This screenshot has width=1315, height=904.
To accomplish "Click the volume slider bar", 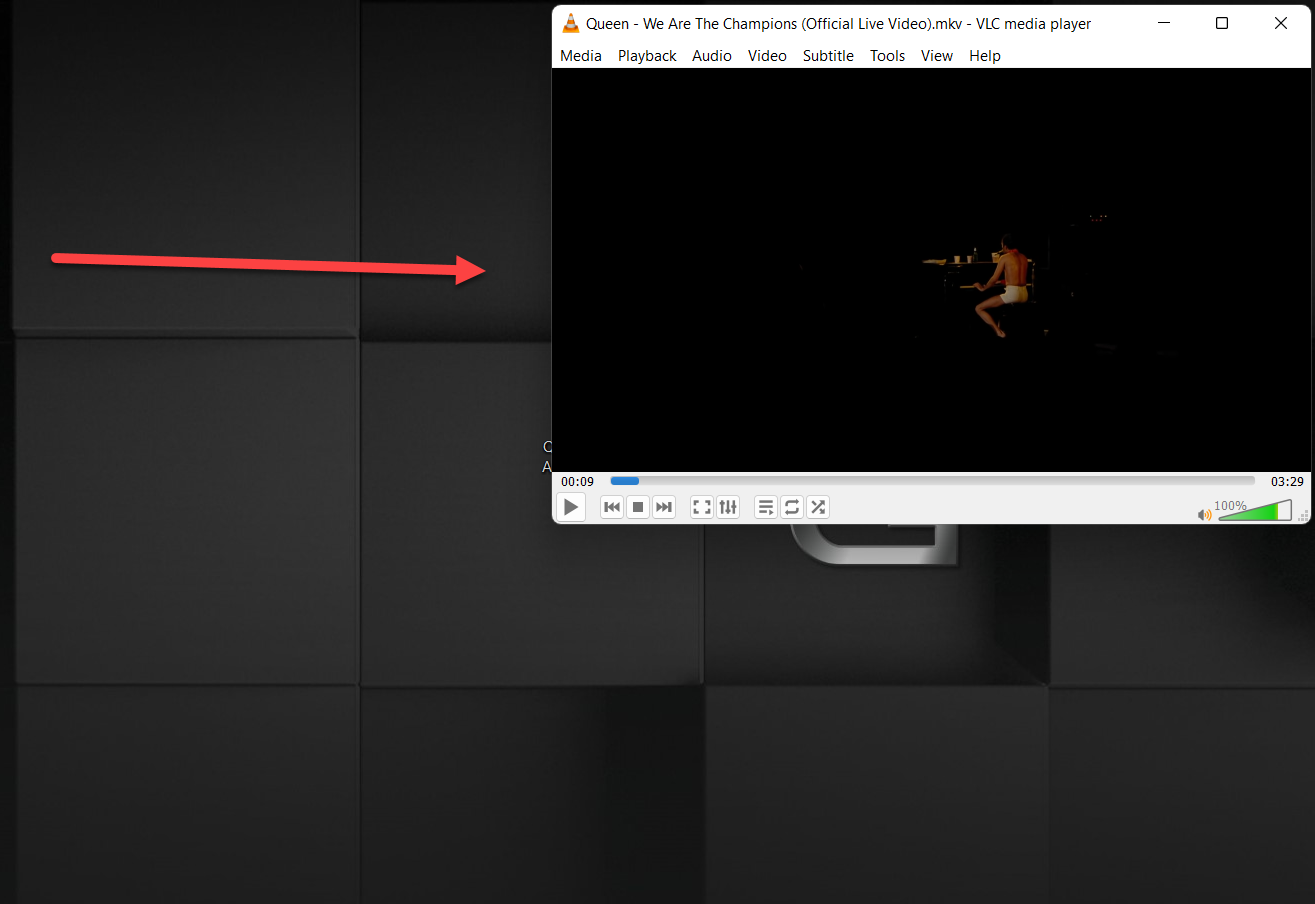I will (1254, 512).
